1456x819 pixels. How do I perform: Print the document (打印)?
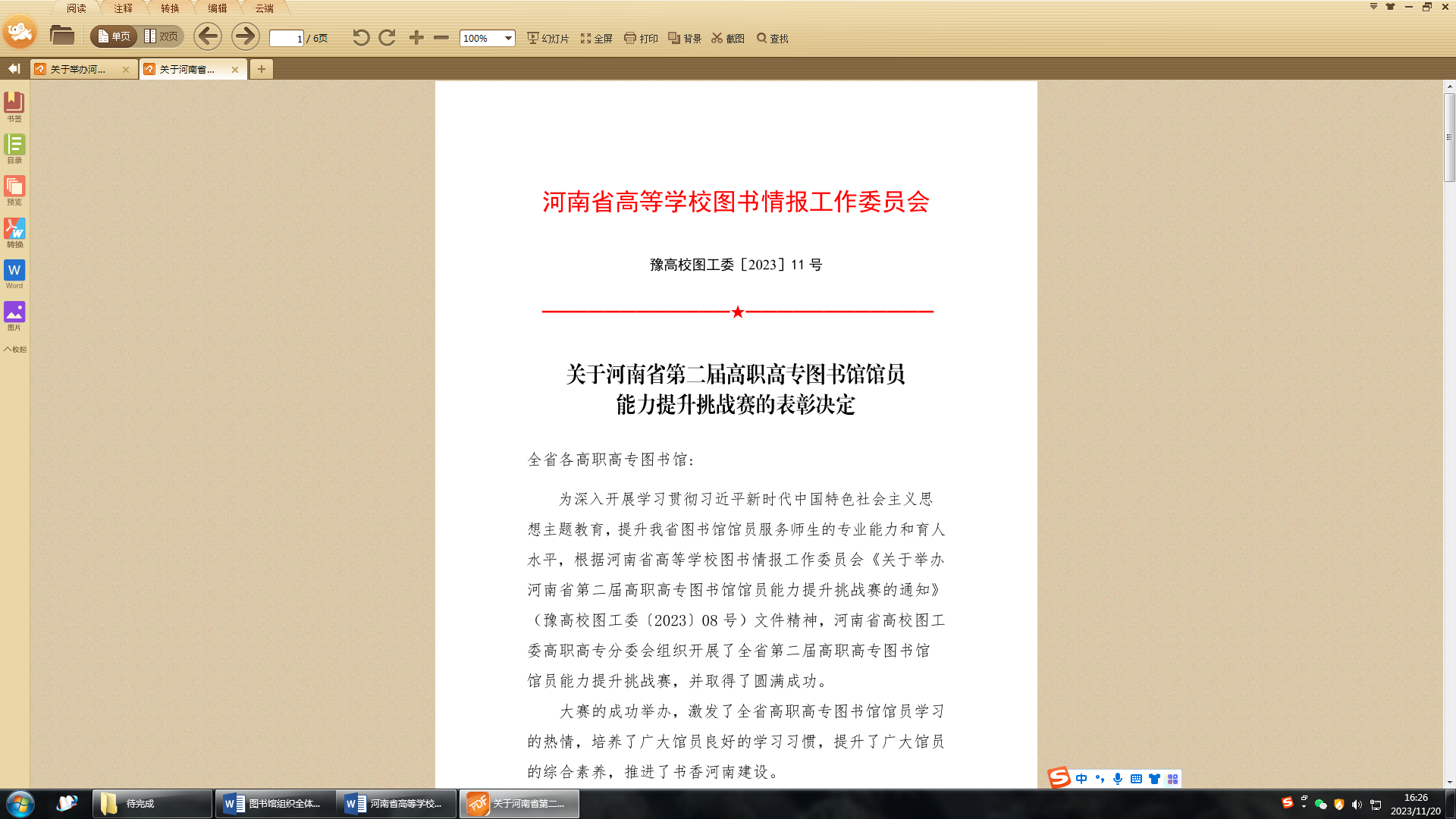[641, 38]
